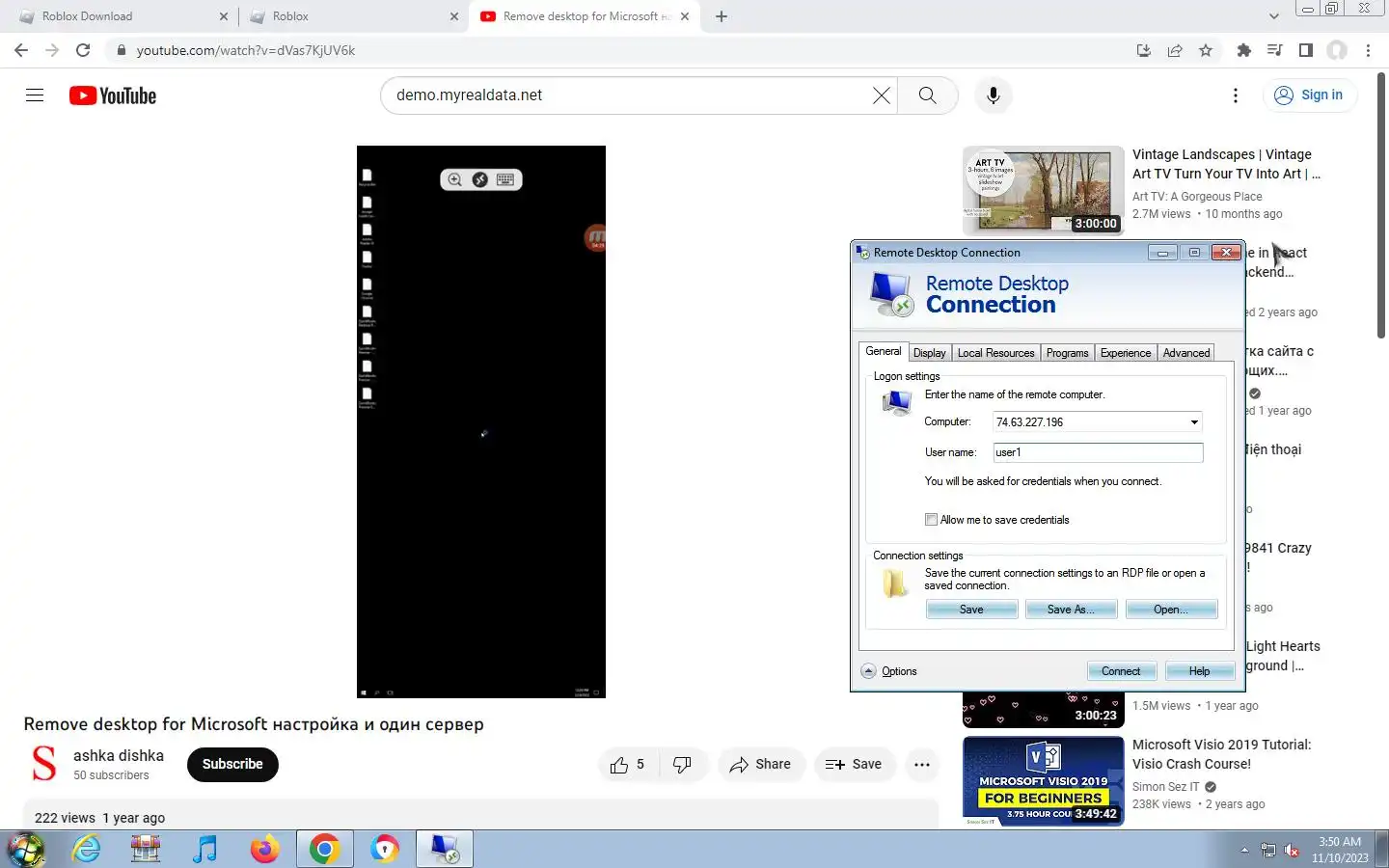The width and height of the screenshot is (1389, 868).
Task: Dislike the video with thumbs-down icon
Action: pos(682,764)
